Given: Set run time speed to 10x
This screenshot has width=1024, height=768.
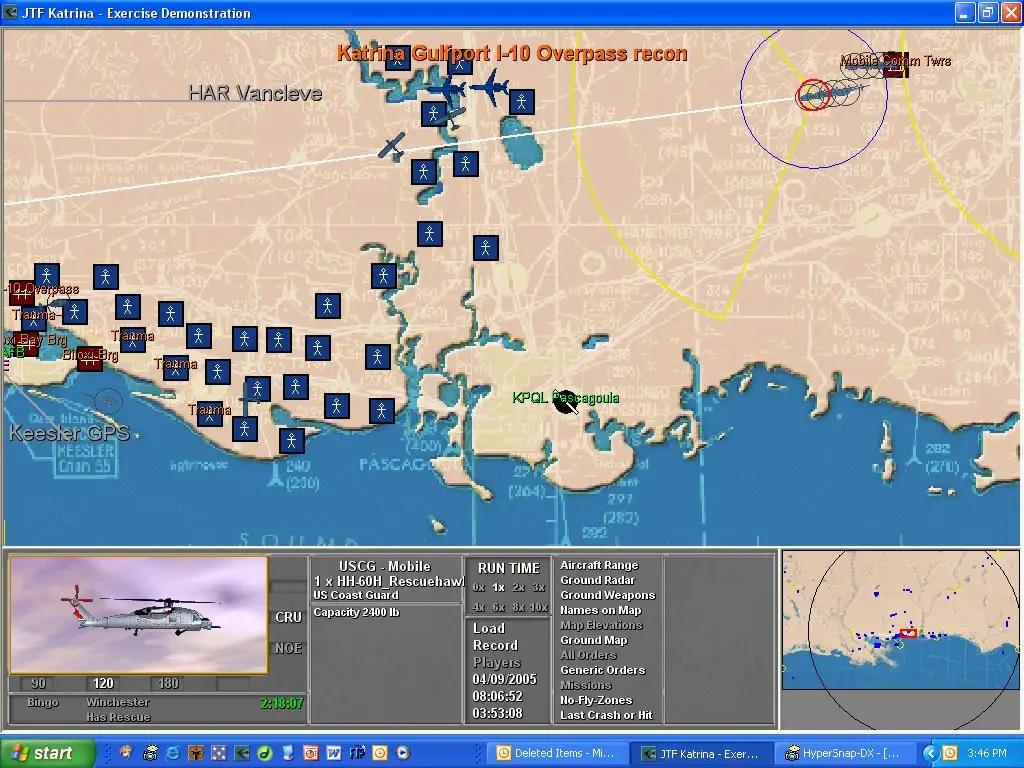Looking at the screenshot, I should click(x=538, y=607).
